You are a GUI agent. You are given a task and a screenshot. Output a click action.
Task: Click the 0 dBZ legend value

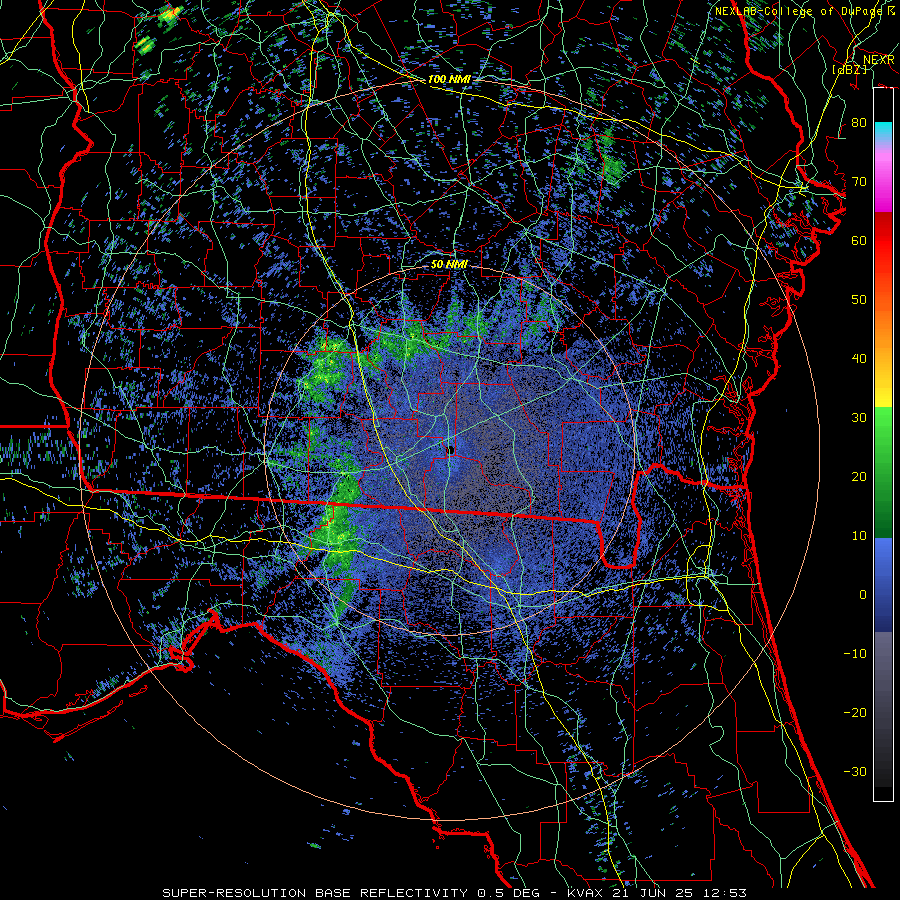click(x=863, y=595)
